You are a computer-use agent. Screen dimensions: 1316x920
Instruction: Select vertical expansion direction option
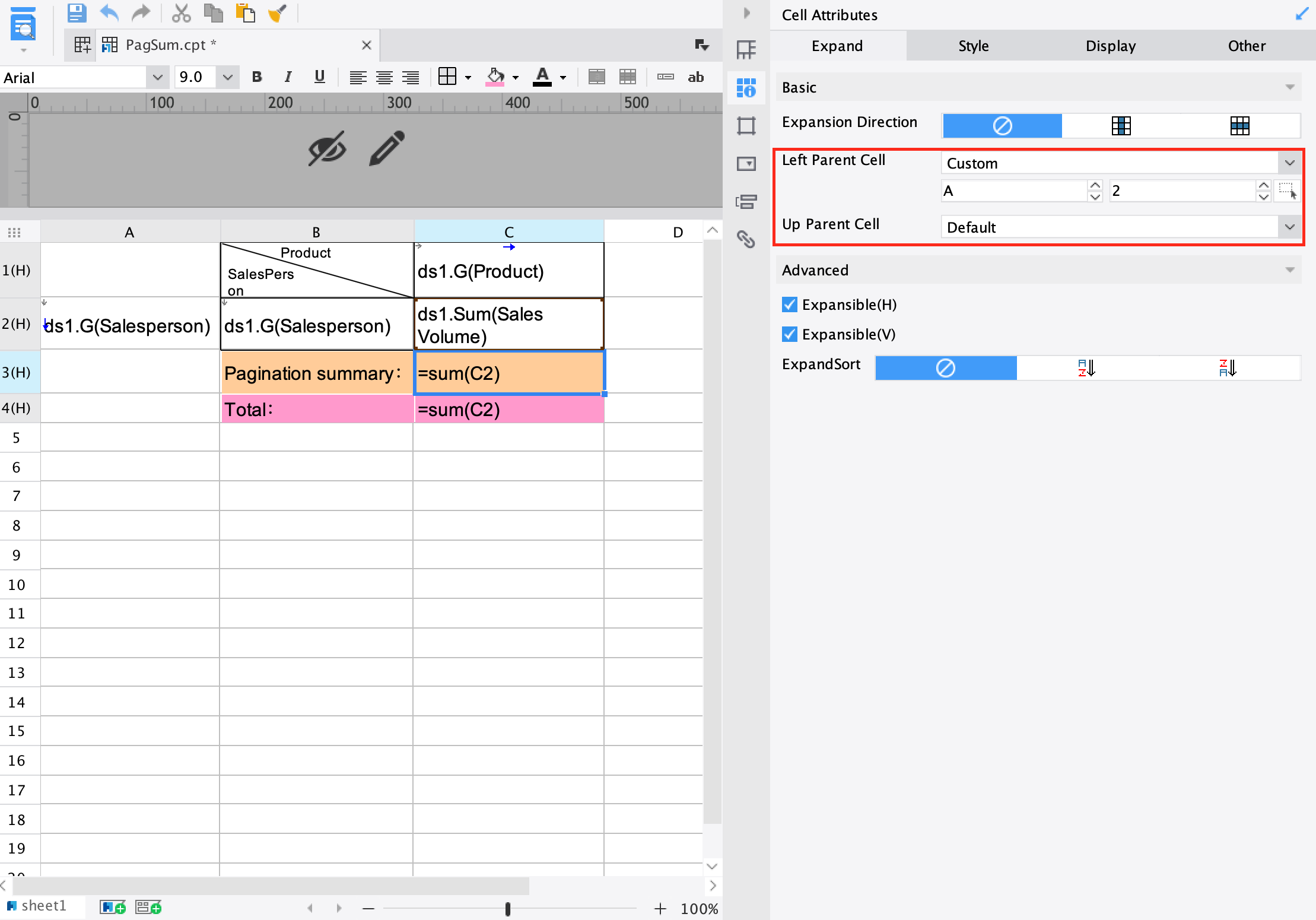1121,126
